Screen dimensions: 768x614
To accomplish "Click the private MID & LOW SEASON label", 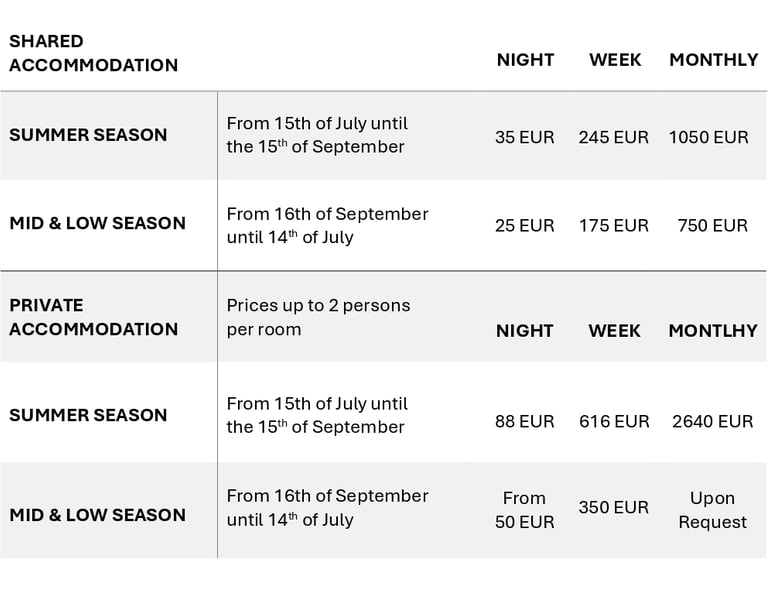I will click(x=97, y=515).
